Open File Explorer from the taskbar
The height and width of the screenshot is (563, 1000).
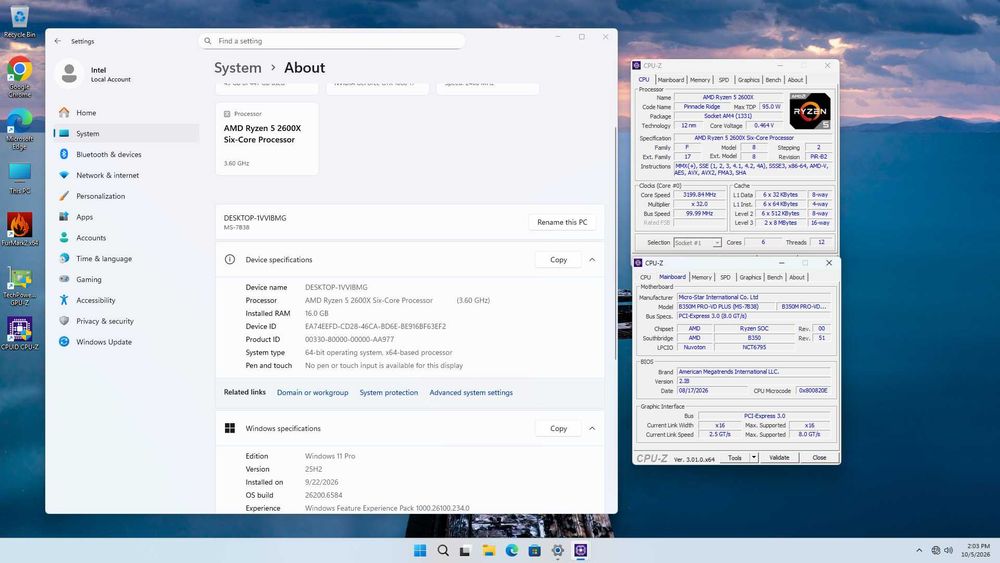click(489, 551)
